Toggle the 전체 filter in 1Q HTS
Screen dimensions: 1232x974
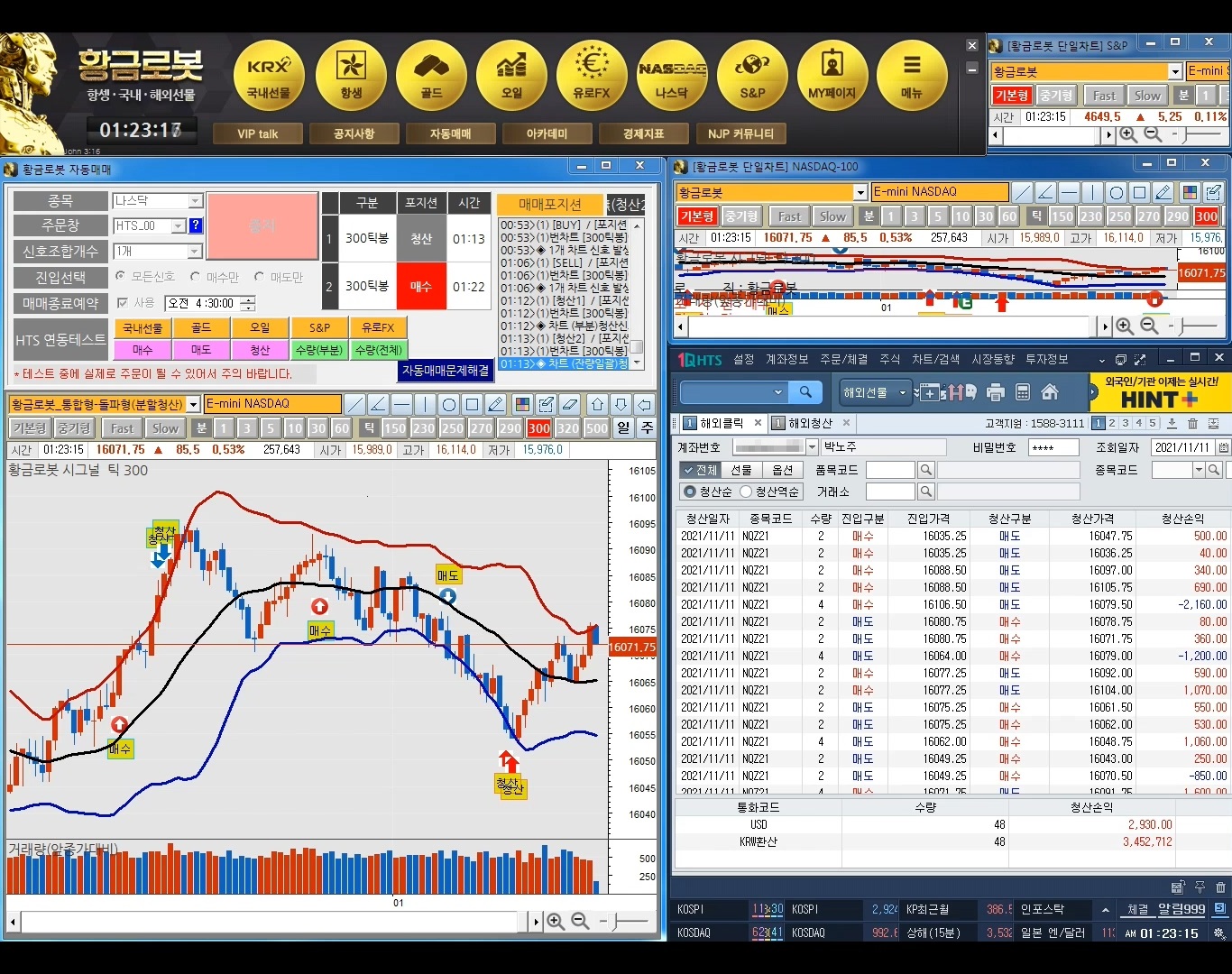700,470
